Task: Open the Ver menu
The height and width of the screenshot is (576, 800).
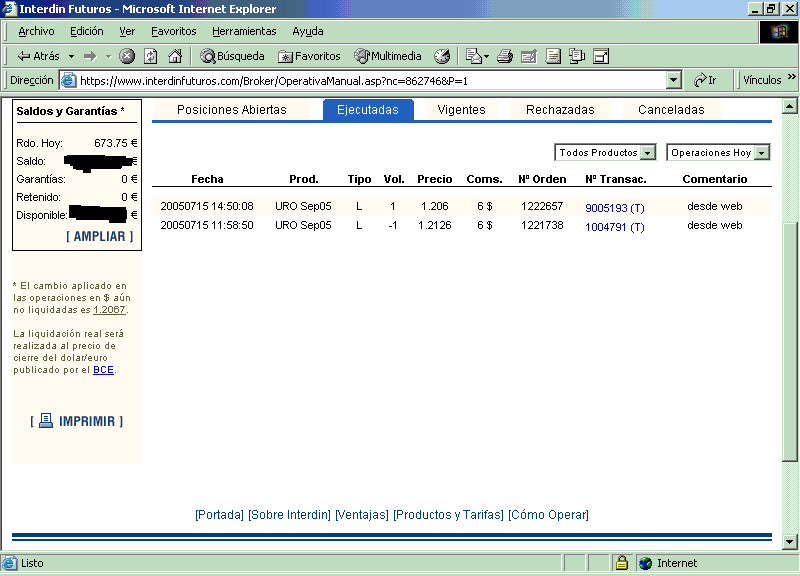Action: (x=127, y=32)
